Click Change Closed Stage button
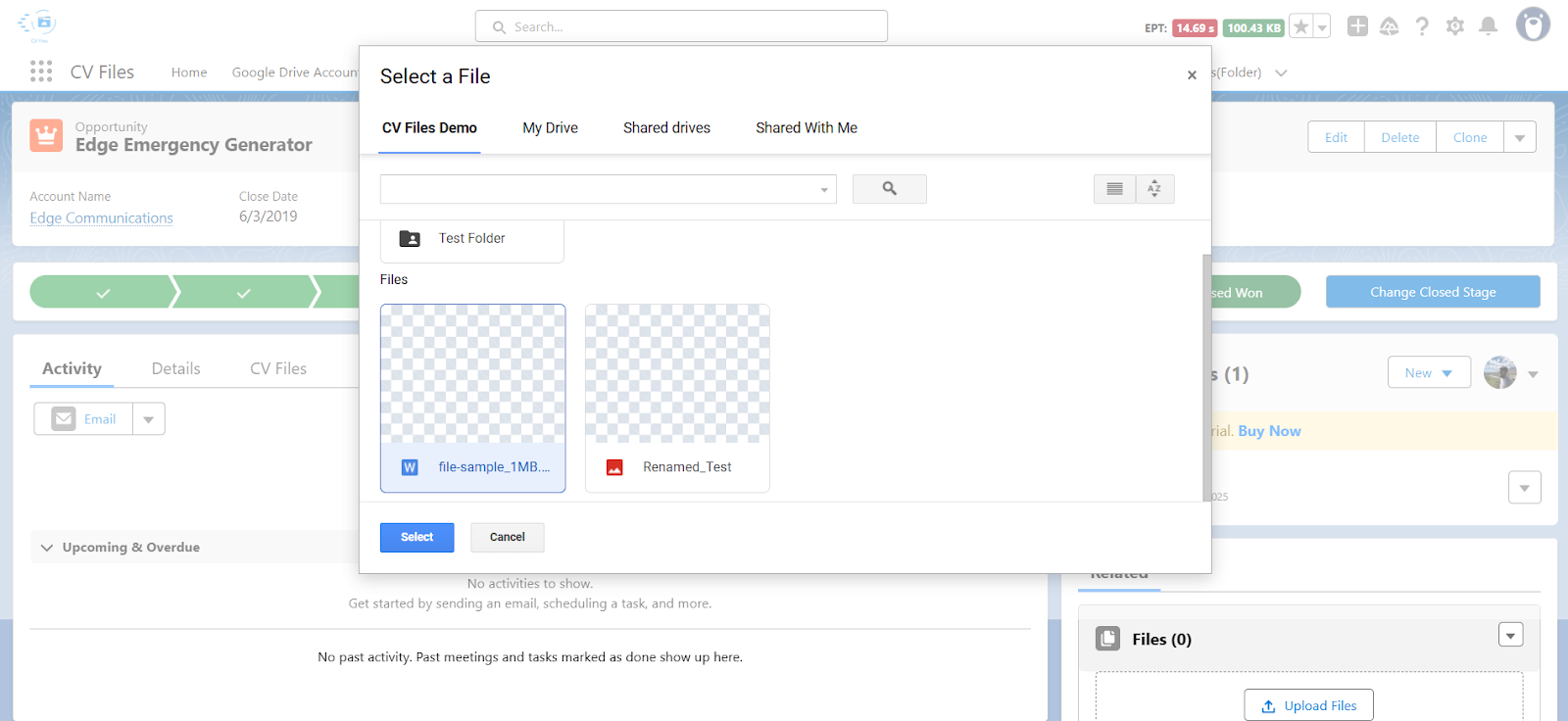Image resolution: width=1568 pixels, height=721 pixels. coord(1433,292)
